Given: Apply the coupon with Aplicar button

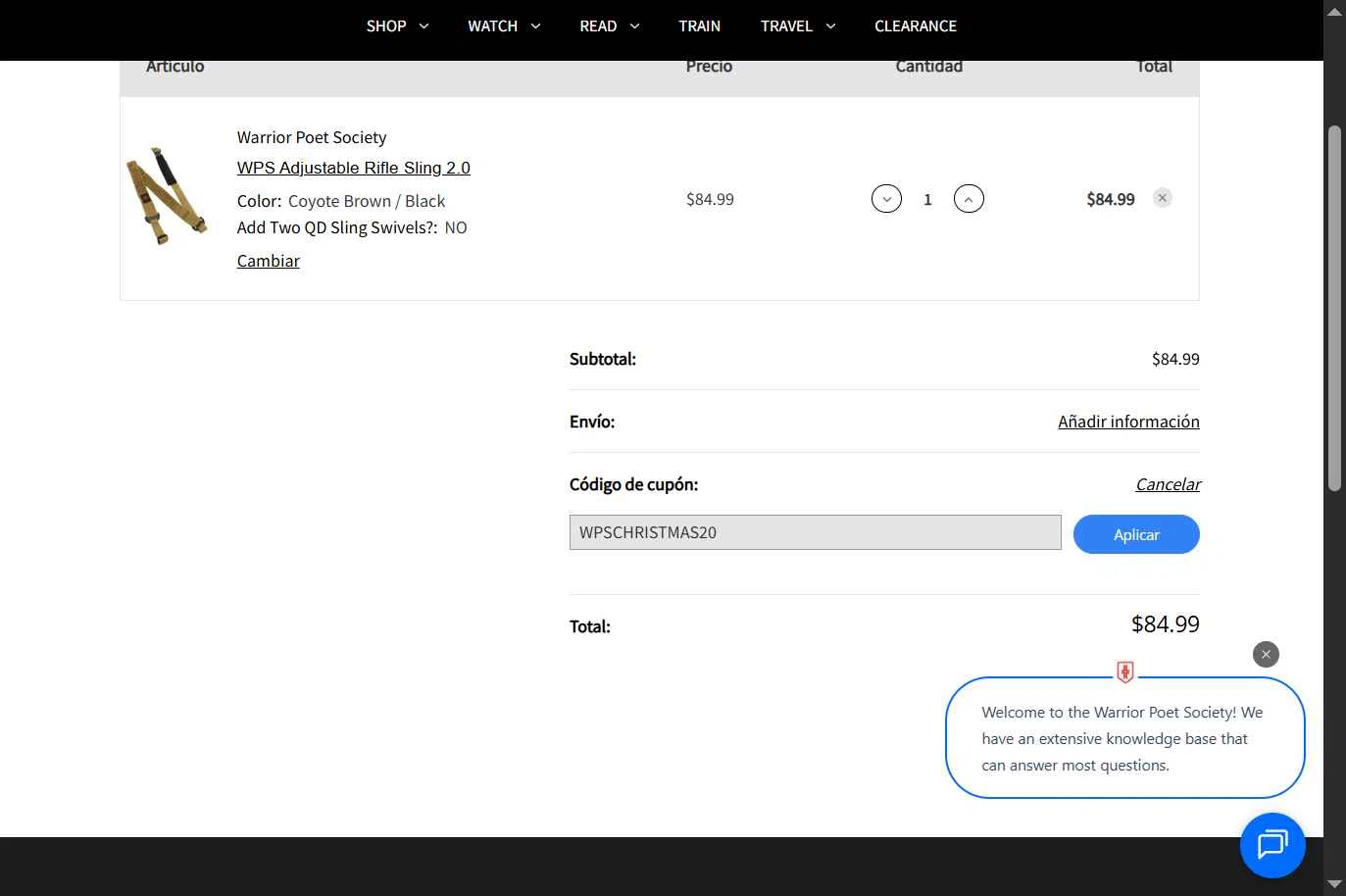Looking at the screenshot, I should pos(1136,534).
